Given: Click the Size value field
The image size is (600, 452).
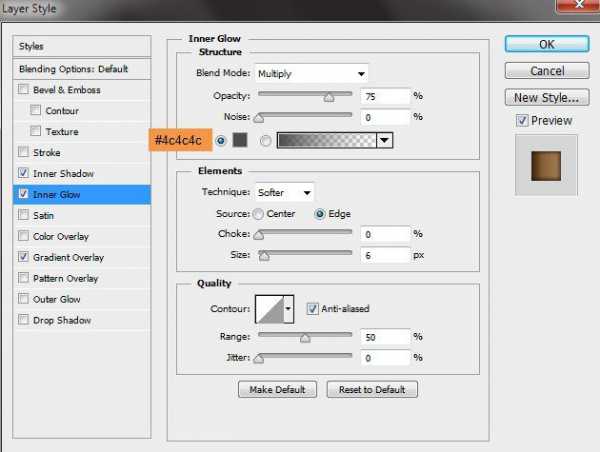Looking at the screenshot, I should point(385,255).
